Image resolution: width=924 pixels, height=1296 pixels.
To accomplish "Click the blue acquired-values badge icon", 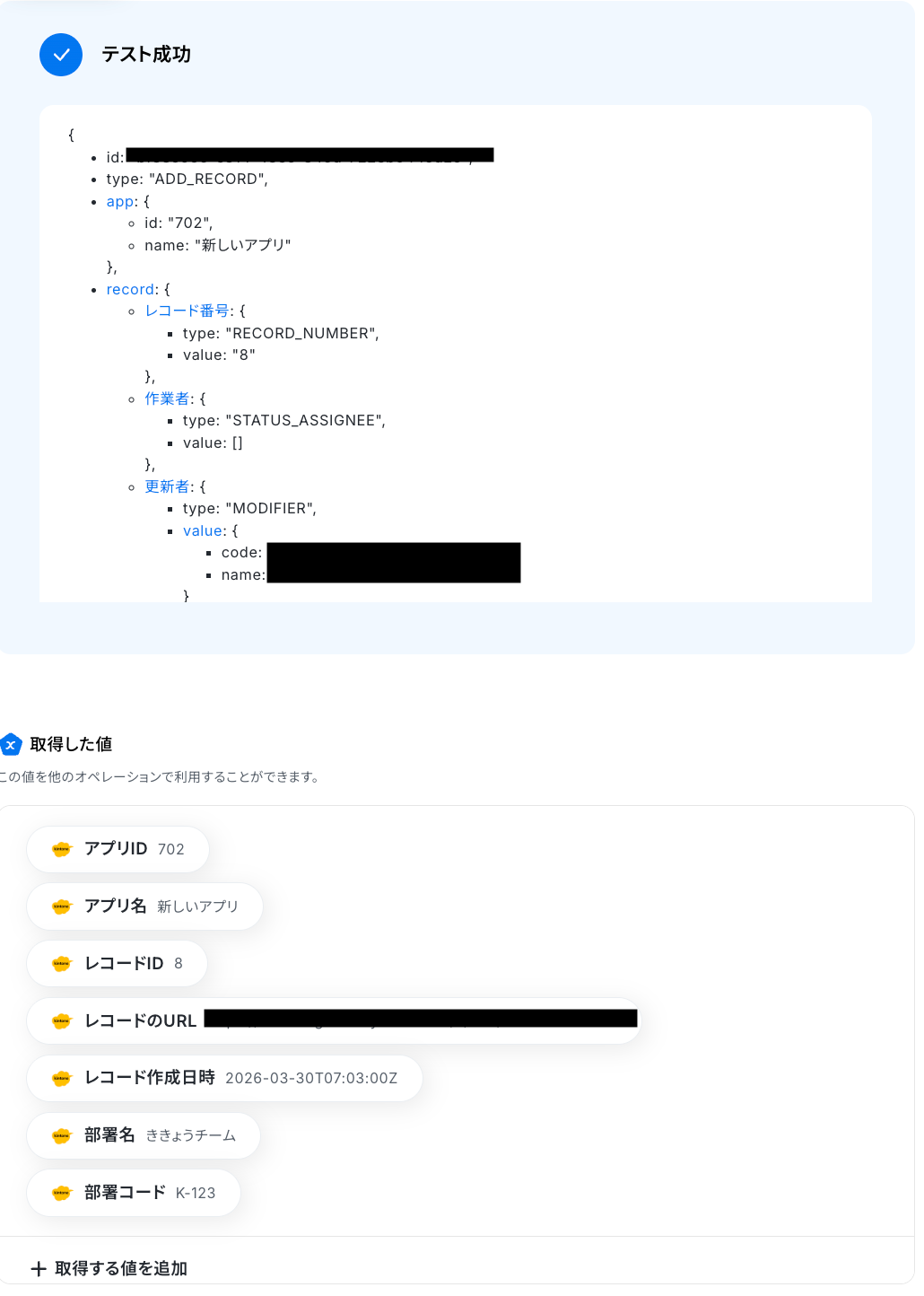I will click(11, 745).
